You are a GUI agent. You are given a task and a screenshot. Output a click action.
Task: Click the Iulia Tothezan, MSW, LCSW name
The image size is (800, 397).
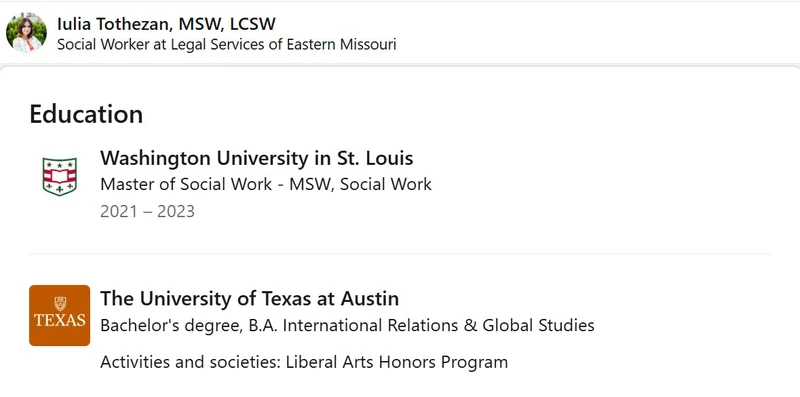166,23
